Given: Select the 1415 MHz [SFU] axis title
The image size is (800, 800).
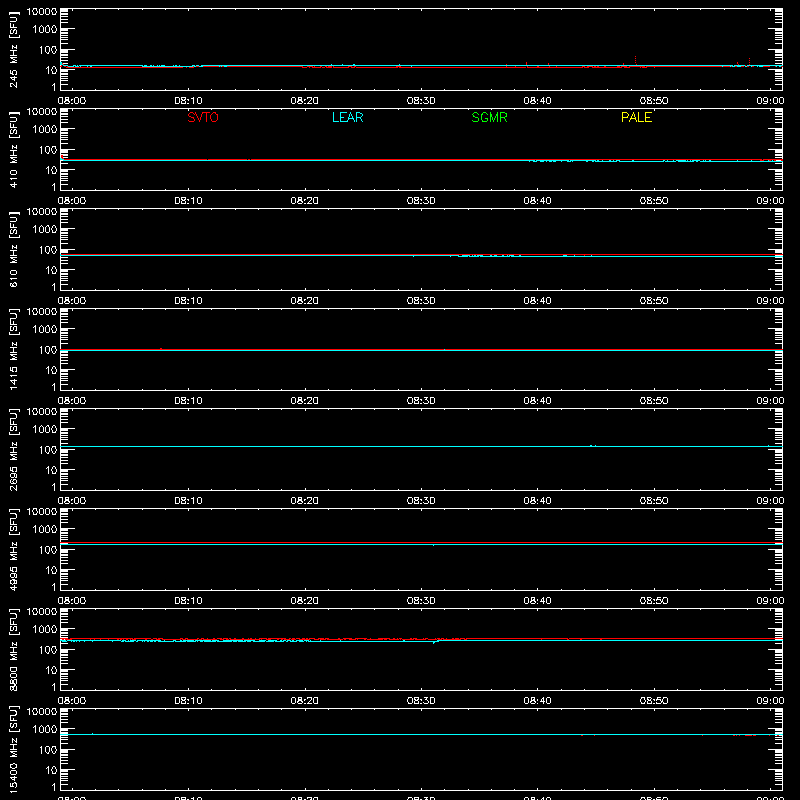Looking at the screenshot, I should (13, 349).
